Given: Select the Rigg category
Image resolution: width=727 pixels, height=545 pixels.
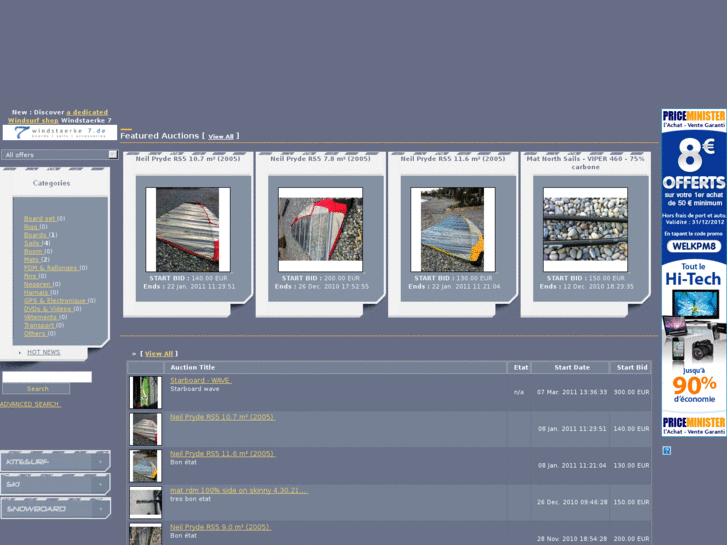Looking at the screenshot, I should (x=31, y=227).
